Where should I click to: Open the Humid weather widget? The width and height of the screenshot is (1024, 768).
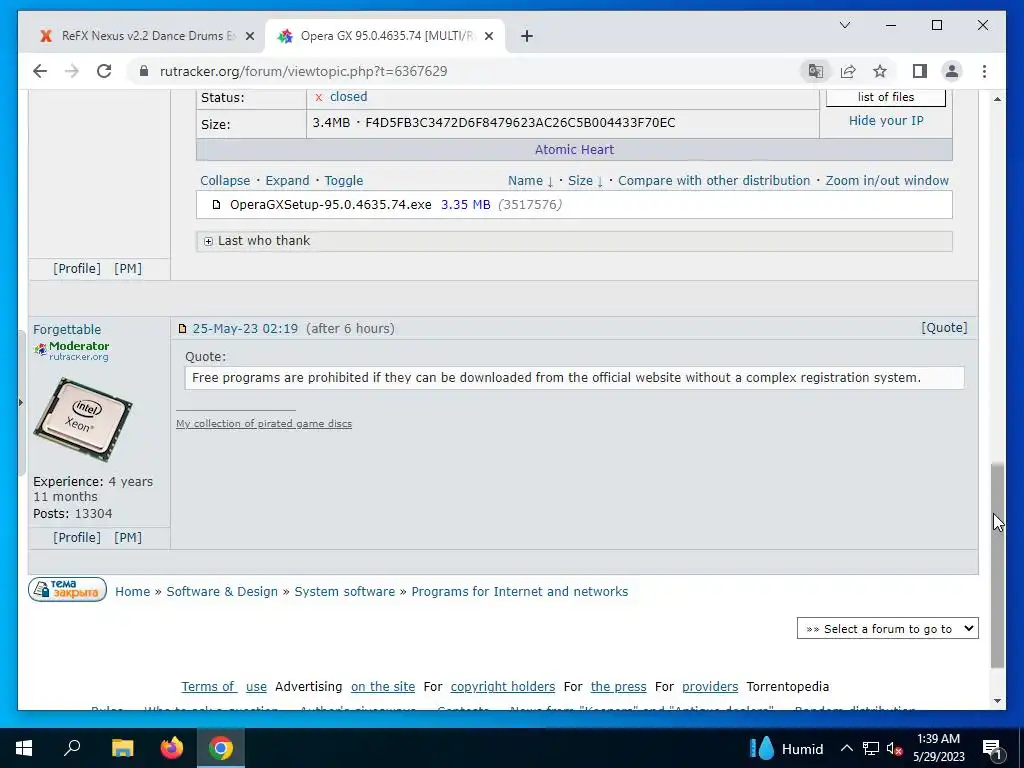click(x=786, y=748)
